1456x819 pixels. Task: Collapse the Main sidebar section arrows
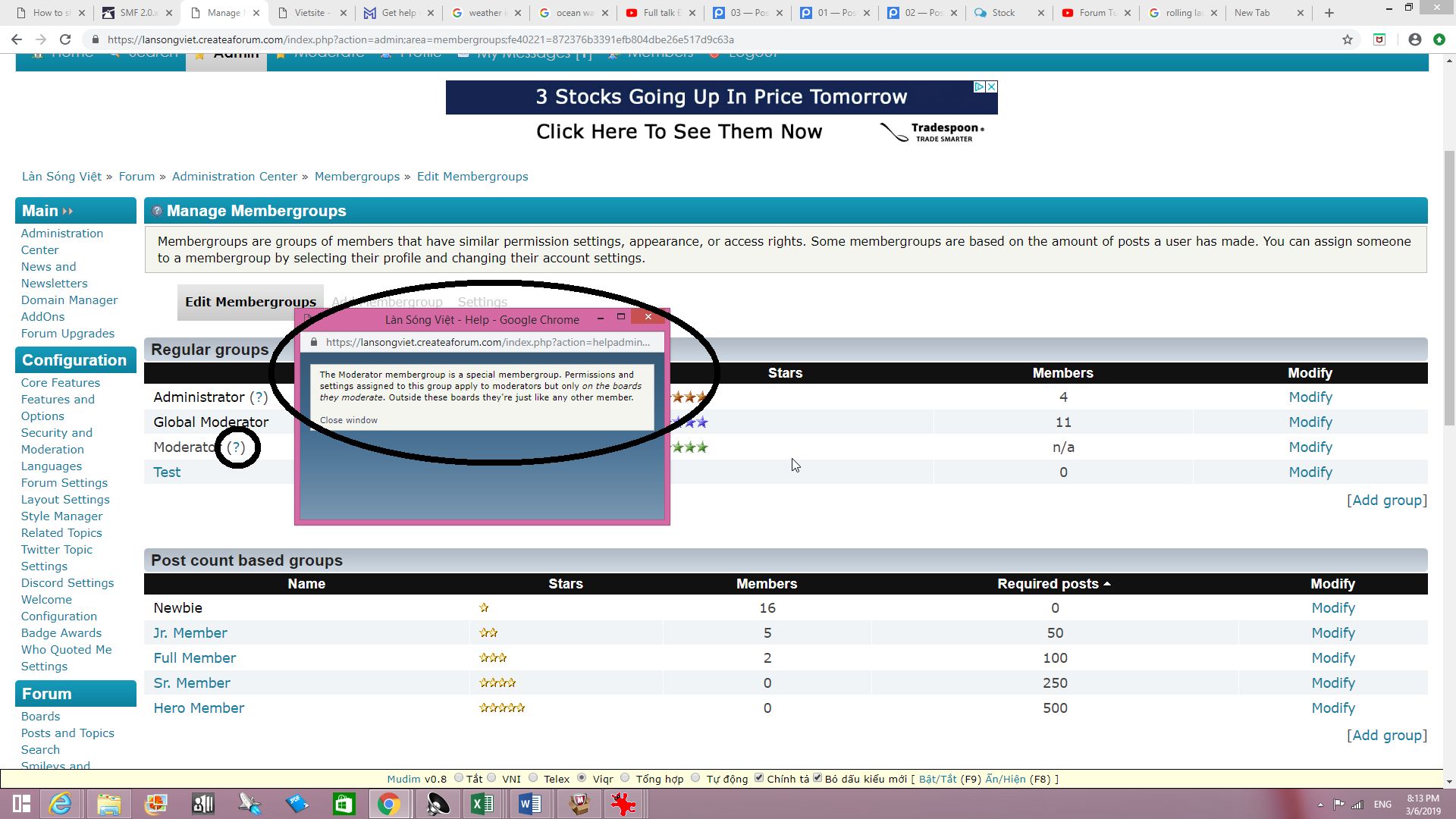(x=68, y=212)
